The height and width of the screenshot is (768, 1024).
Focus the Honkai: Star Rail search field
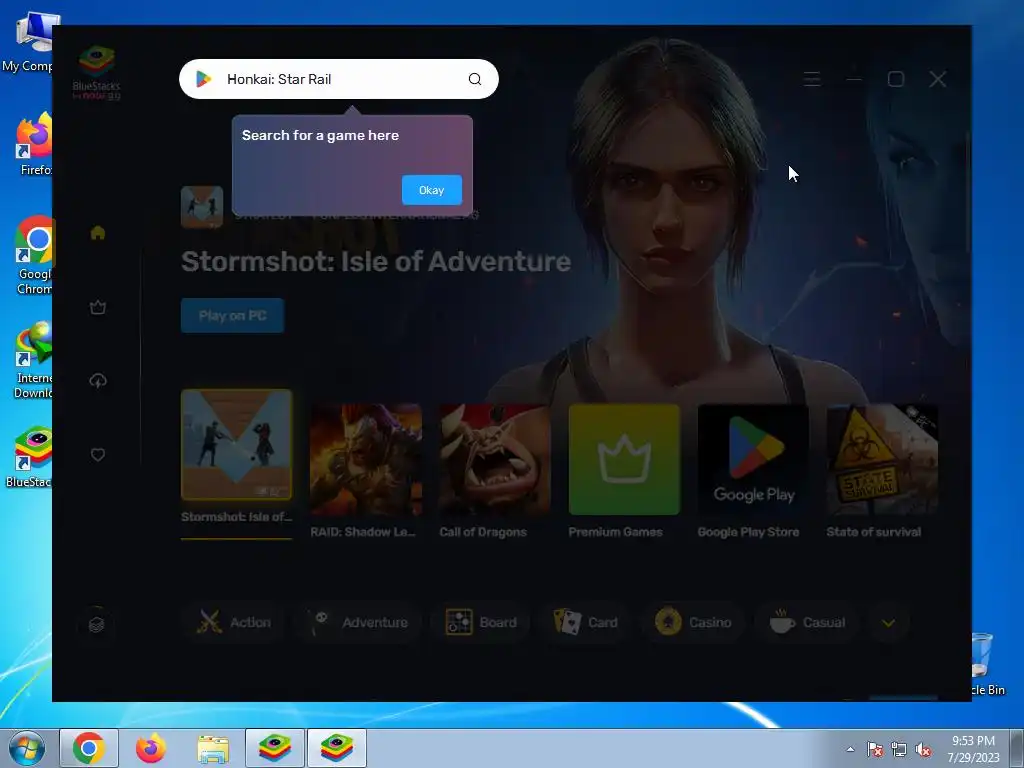tap(339, 79)
